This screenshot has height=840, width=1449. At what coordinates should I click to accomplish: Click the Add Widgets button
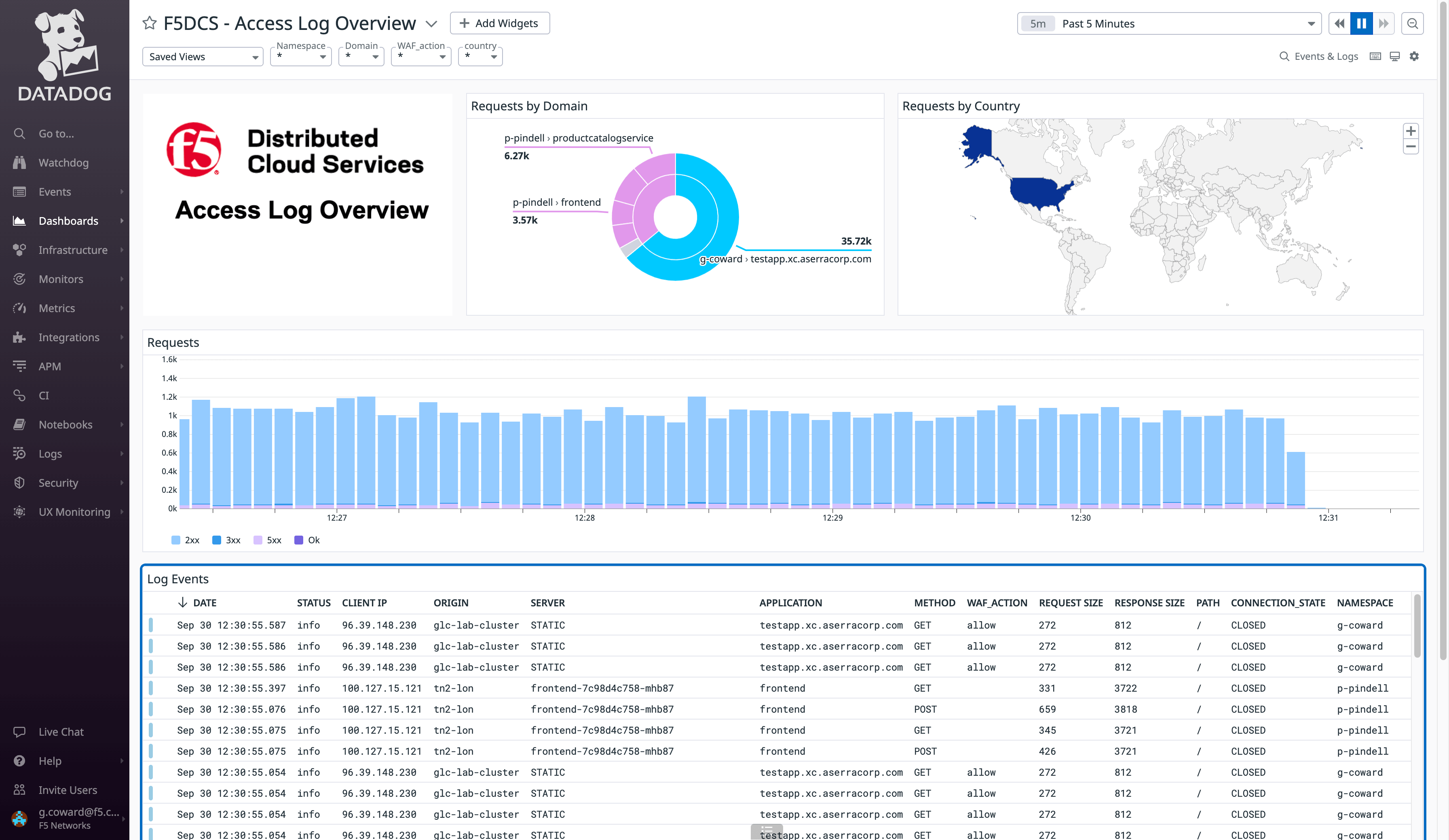click(x=499, y=23)
